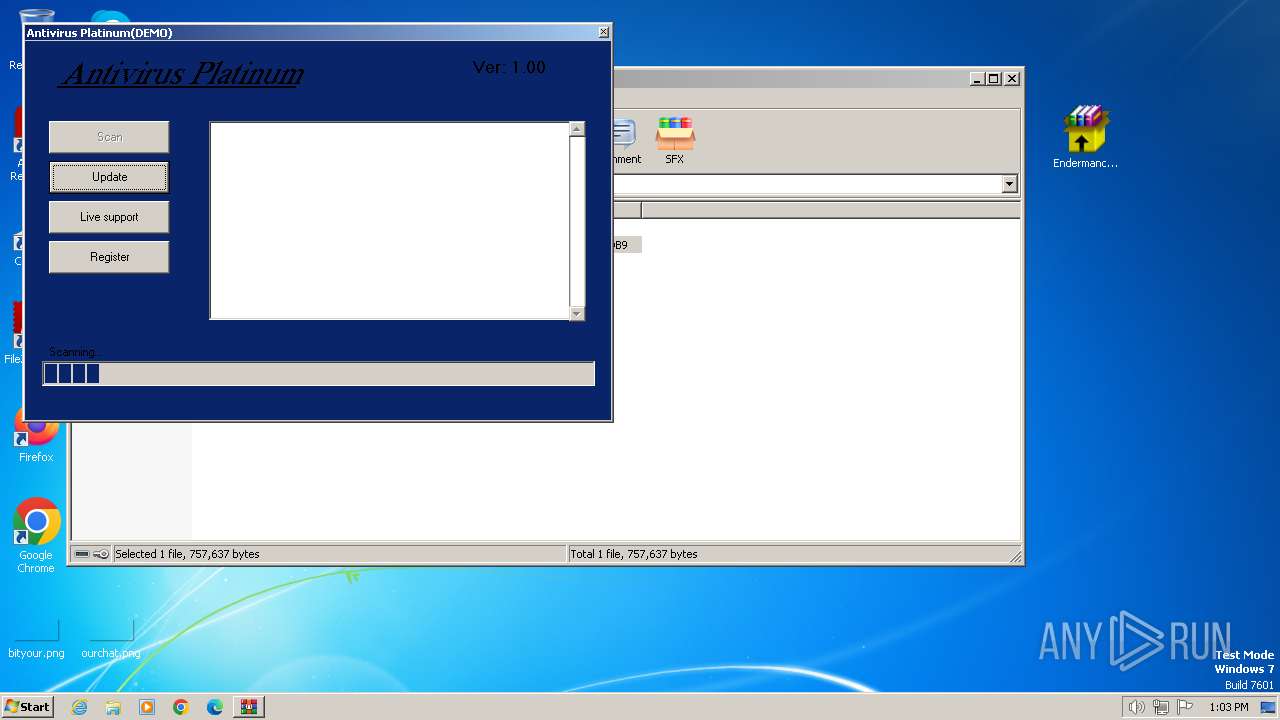Screen dimensions: 1280x720
Task: Launch Microsoft Edge from the taskbar
Action: (215, 707)
